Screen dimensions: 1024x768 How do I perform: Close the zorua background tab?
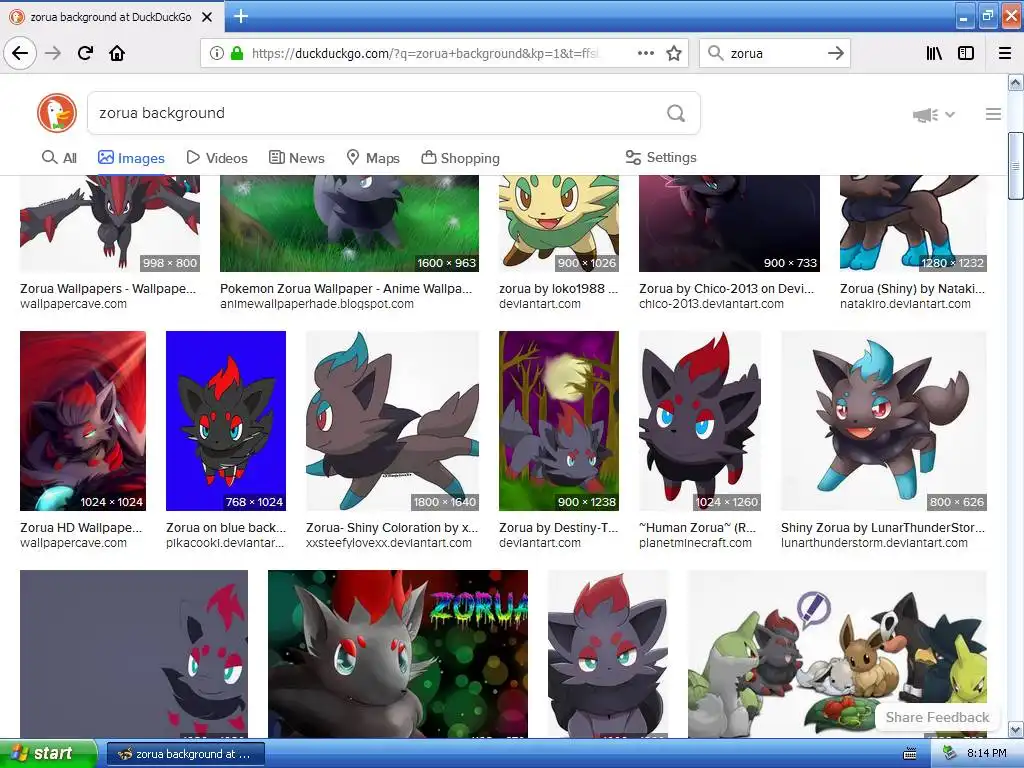(x=207, y=17)
